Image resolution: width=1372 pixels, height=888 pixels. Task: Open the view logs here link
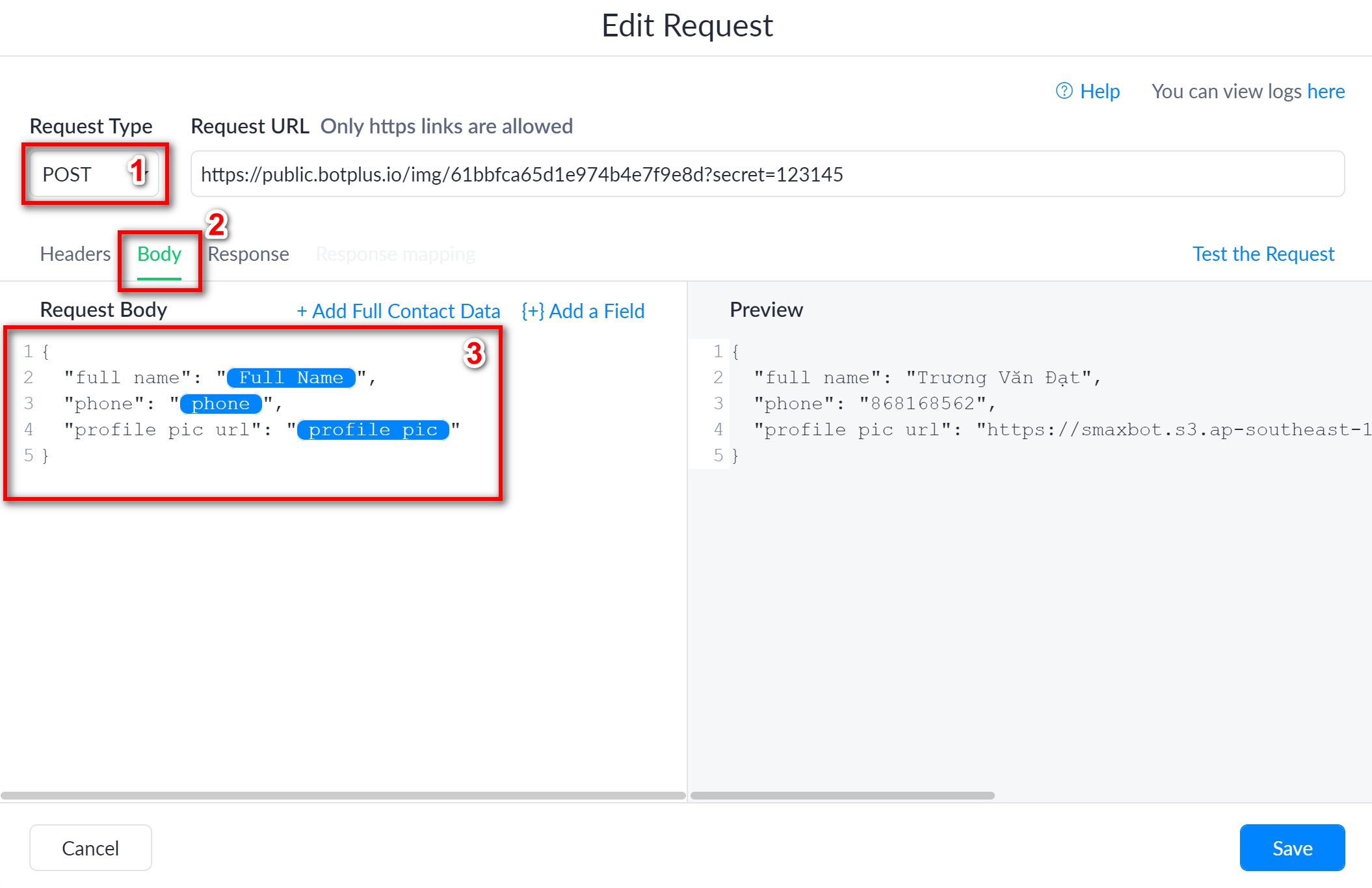[x=1325, y=91]
